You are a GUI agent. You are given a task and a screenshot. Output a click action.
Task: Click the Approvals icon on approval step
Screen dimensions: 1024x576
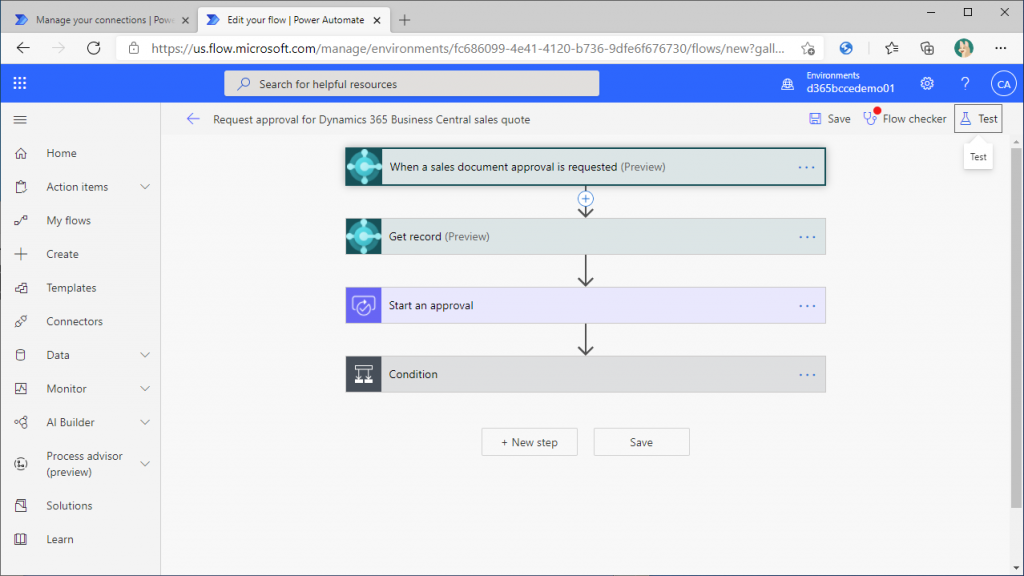click(364, 306)
